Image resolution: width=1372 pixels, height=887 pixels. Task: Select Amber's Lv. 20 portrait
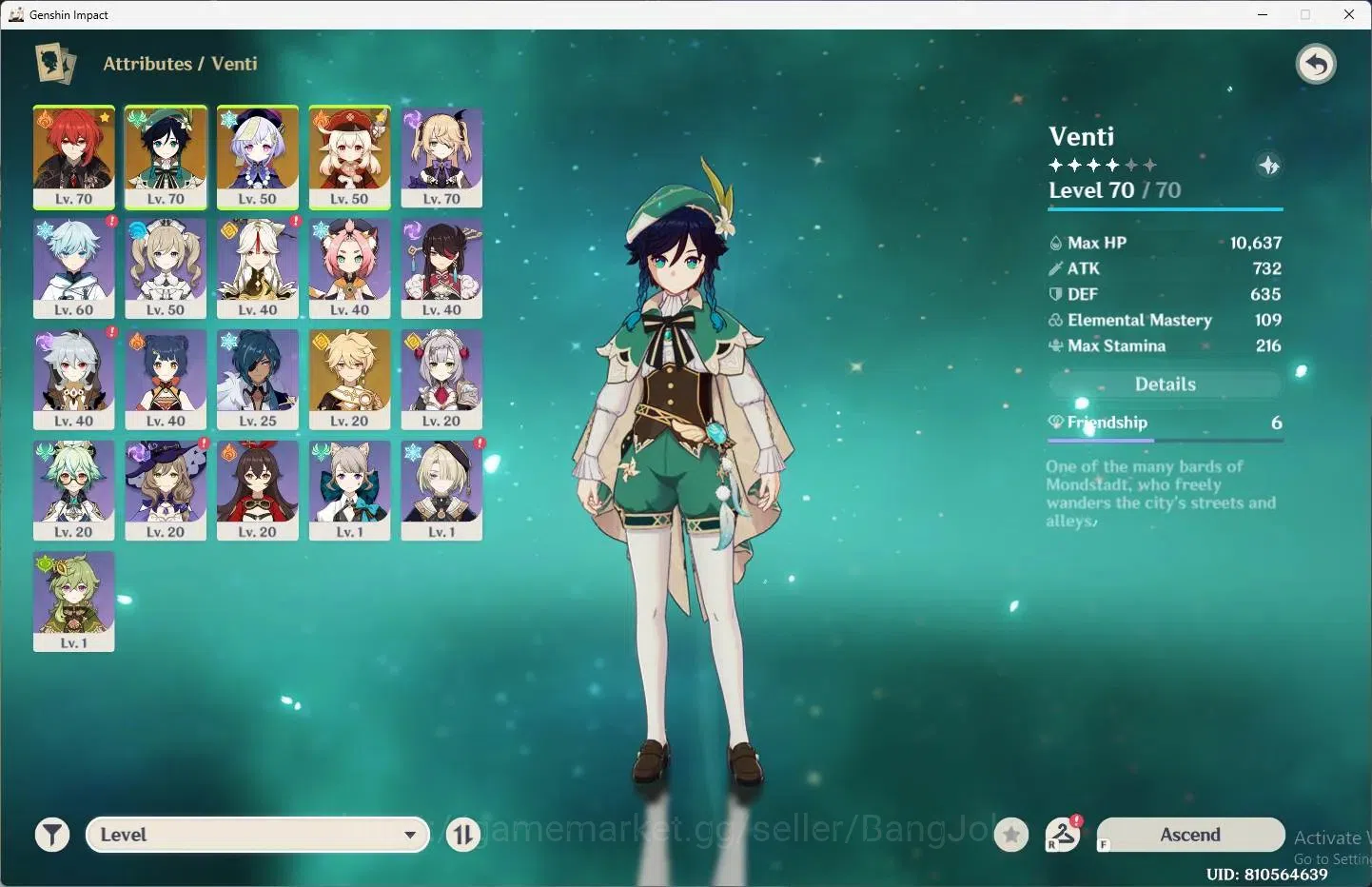pos(258,490)
